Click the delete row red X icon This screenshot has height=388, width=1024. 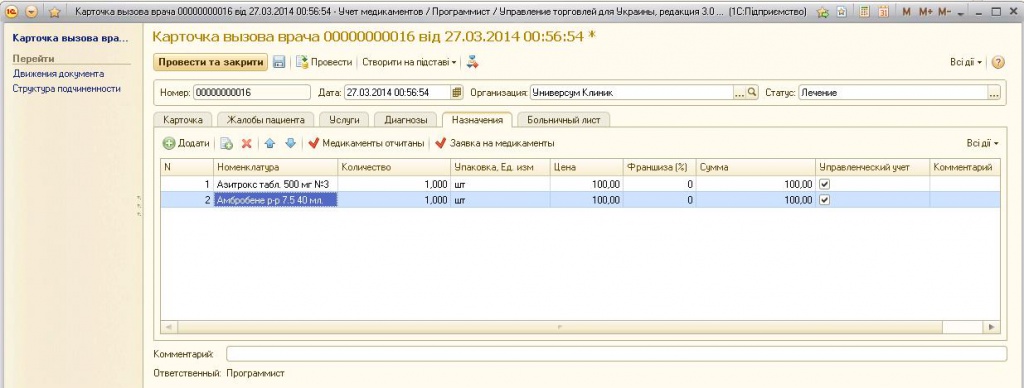coord(246,143)
